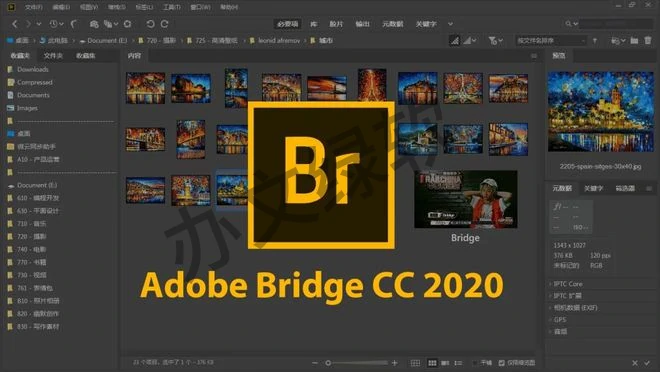The height and width of the screenshot is (372, 660).
Task: Open the 工具(T) menu
Action: [x=172, y=7]
